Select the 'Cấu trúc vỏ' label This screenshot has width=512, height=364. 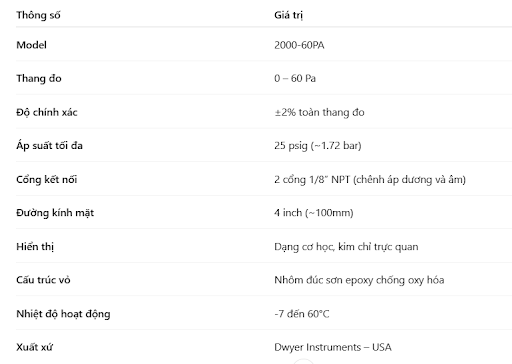tap(43, 280)
